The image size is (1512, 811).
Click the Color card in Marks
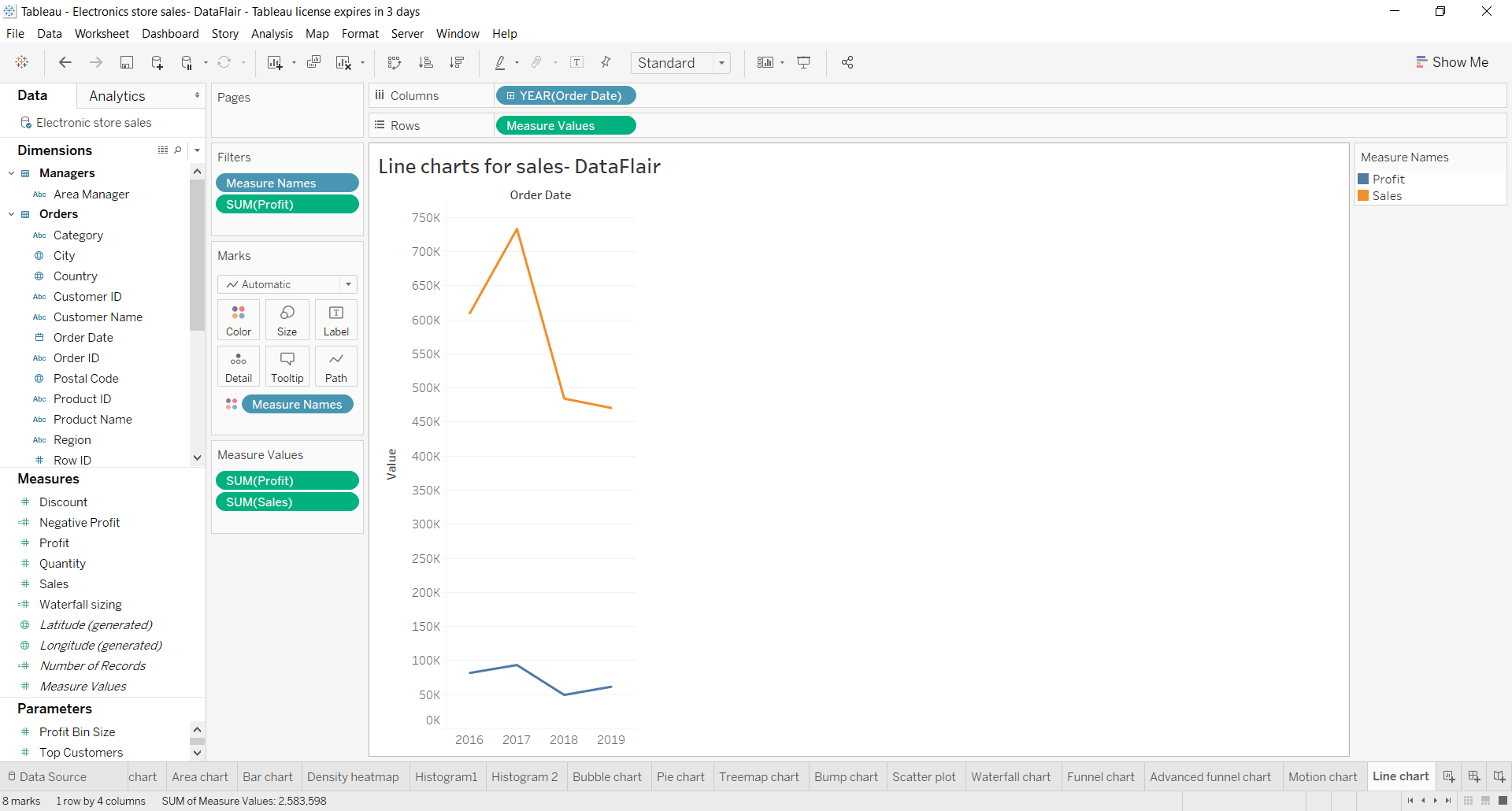click(239, 320)
